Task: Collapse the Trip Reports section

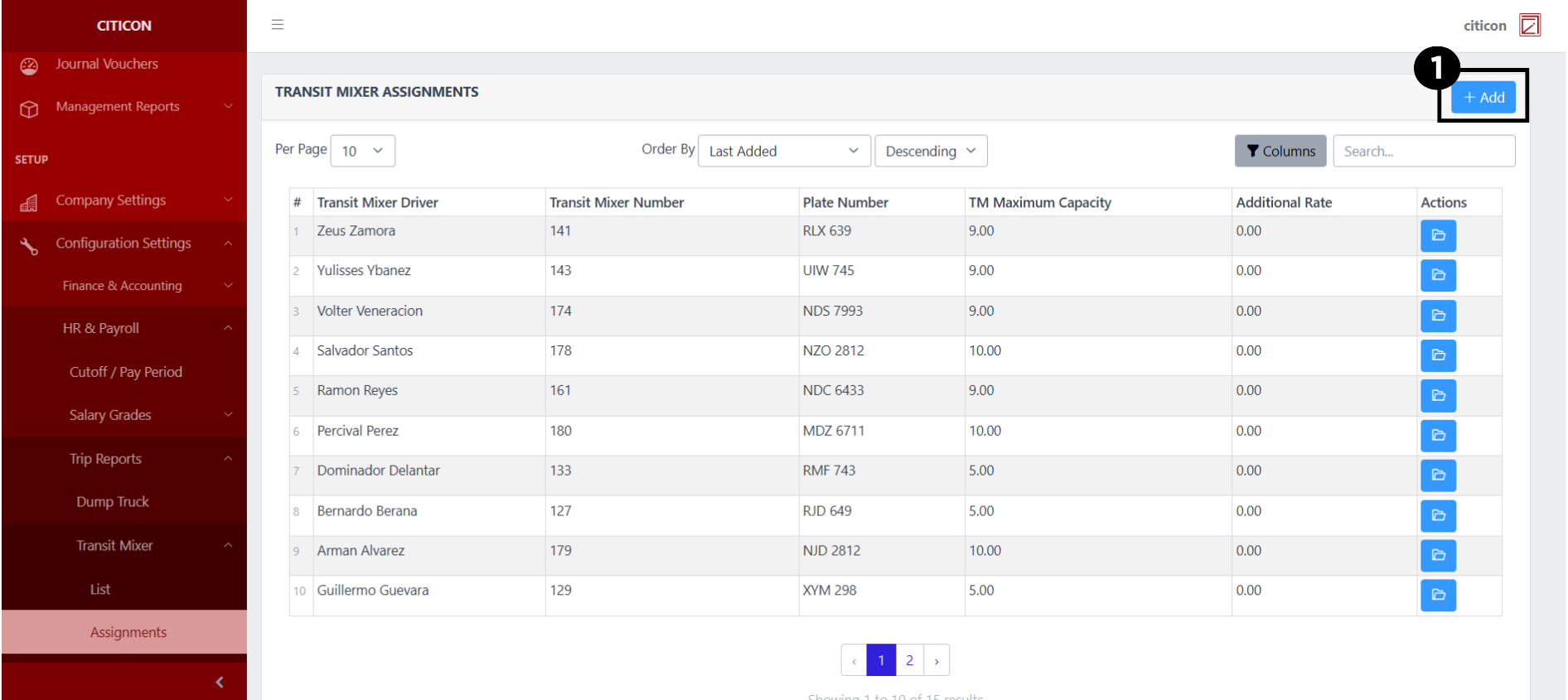Action: pyautogui.click(x=124, y=459)
